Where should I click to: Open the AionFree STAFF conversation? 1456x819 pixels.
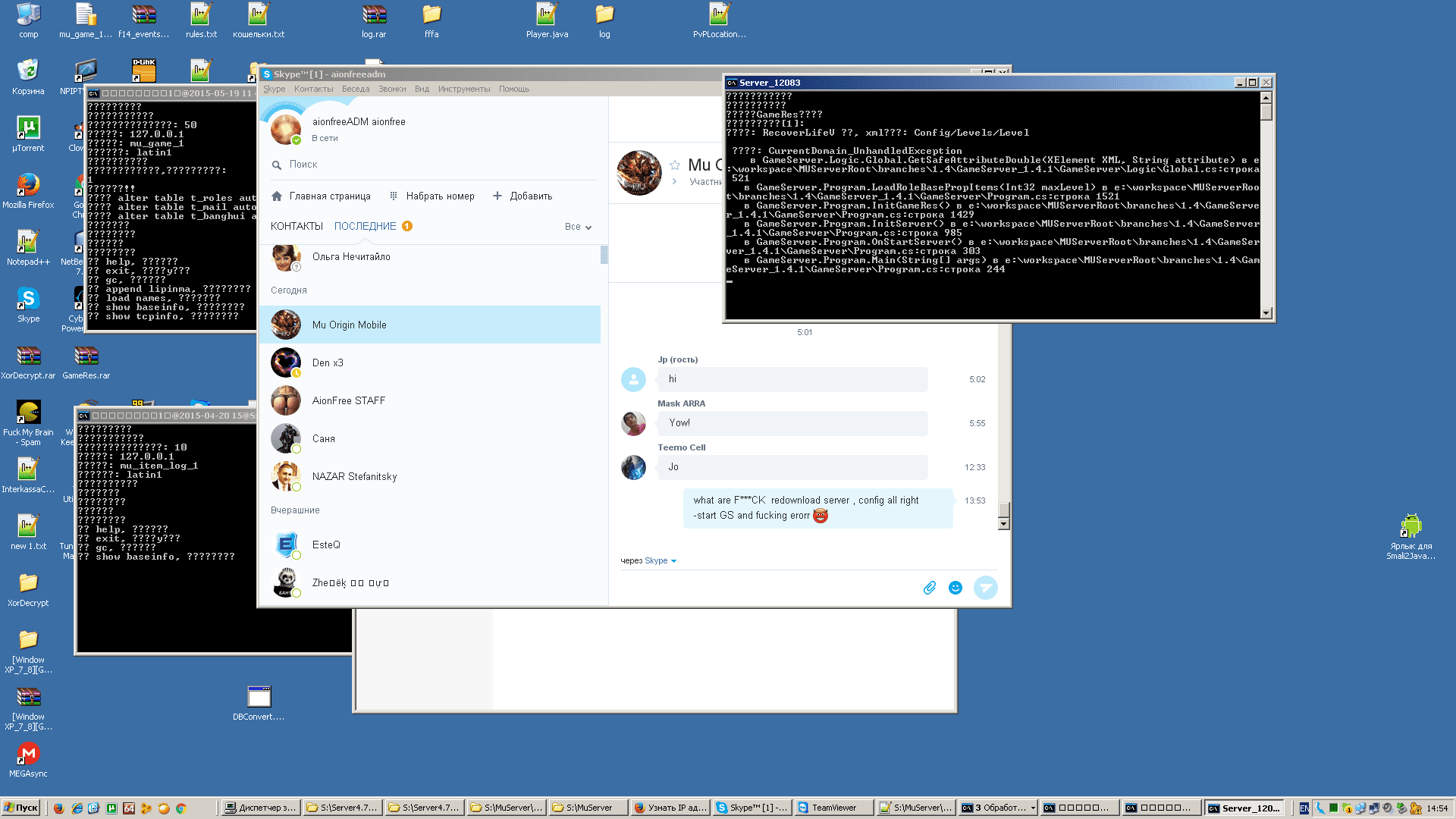(x=430, y=400)
